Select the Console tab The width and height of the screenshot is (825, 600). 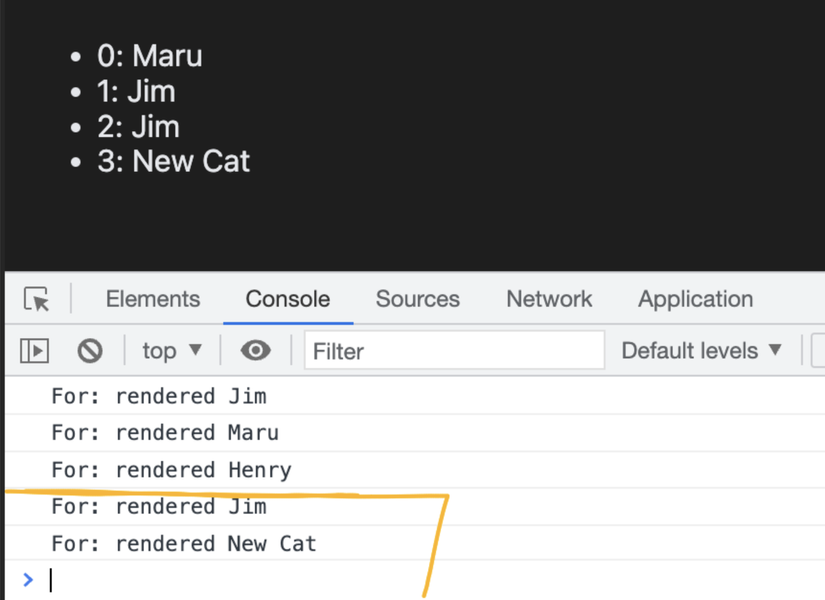pos(288,299)
